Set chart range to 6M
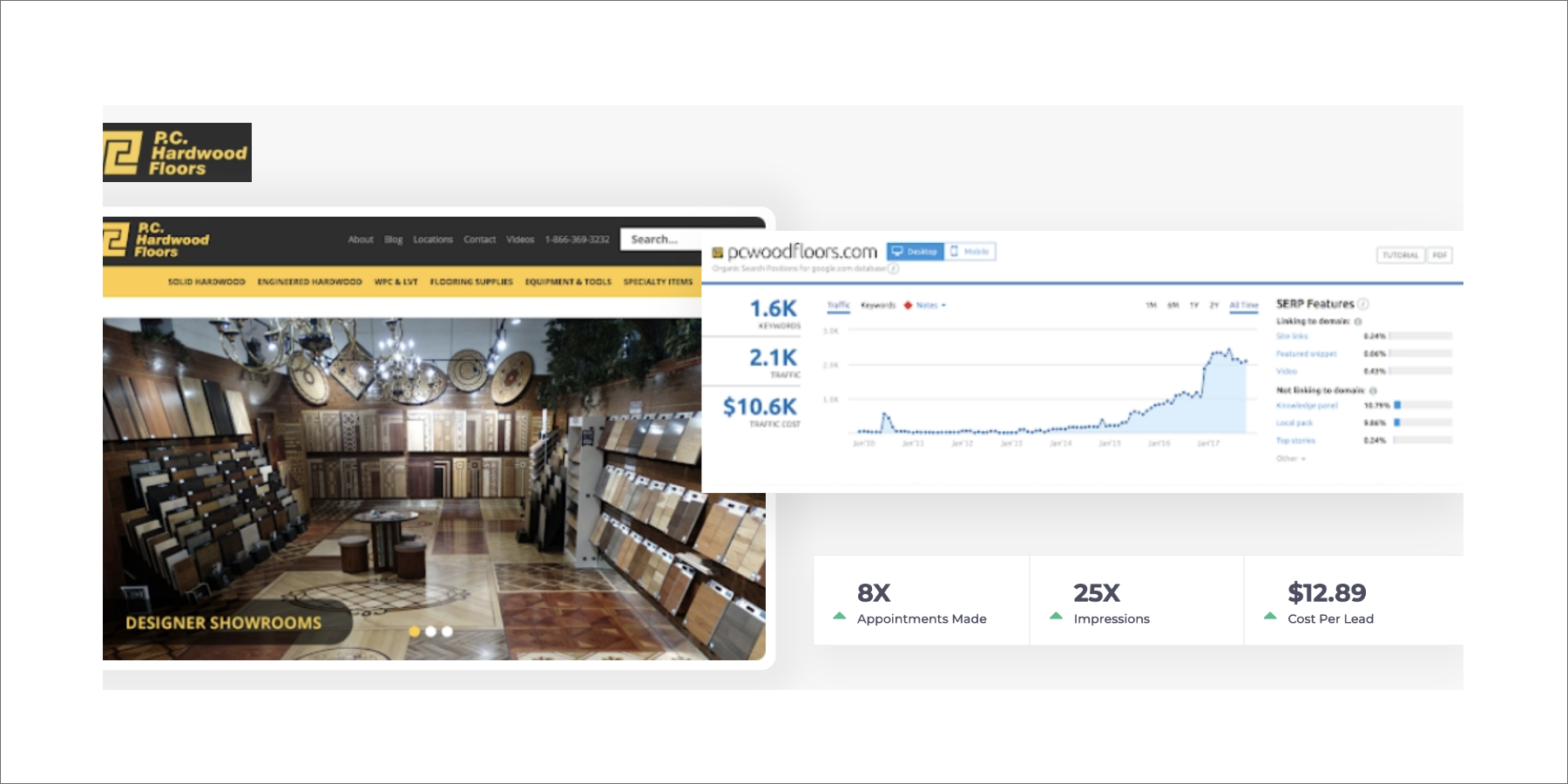Image resolution: width=1568 pixels, height=784 pixels. click(x=1173, y=305)
